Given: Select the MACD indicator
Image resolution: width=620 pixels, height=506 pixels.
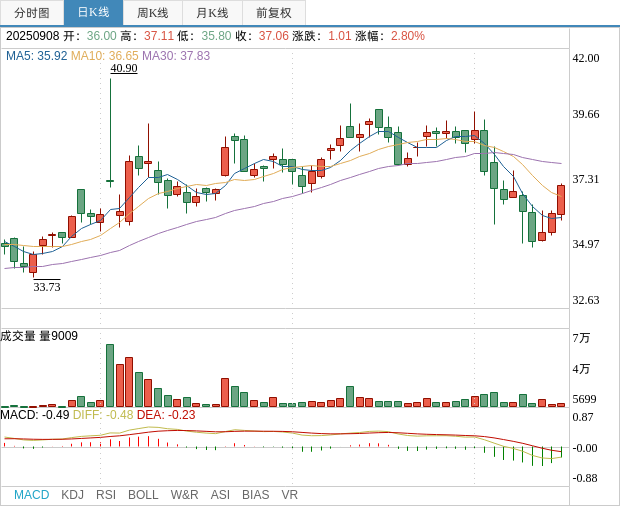Looking at the screenshot, I should pos(32,495).
